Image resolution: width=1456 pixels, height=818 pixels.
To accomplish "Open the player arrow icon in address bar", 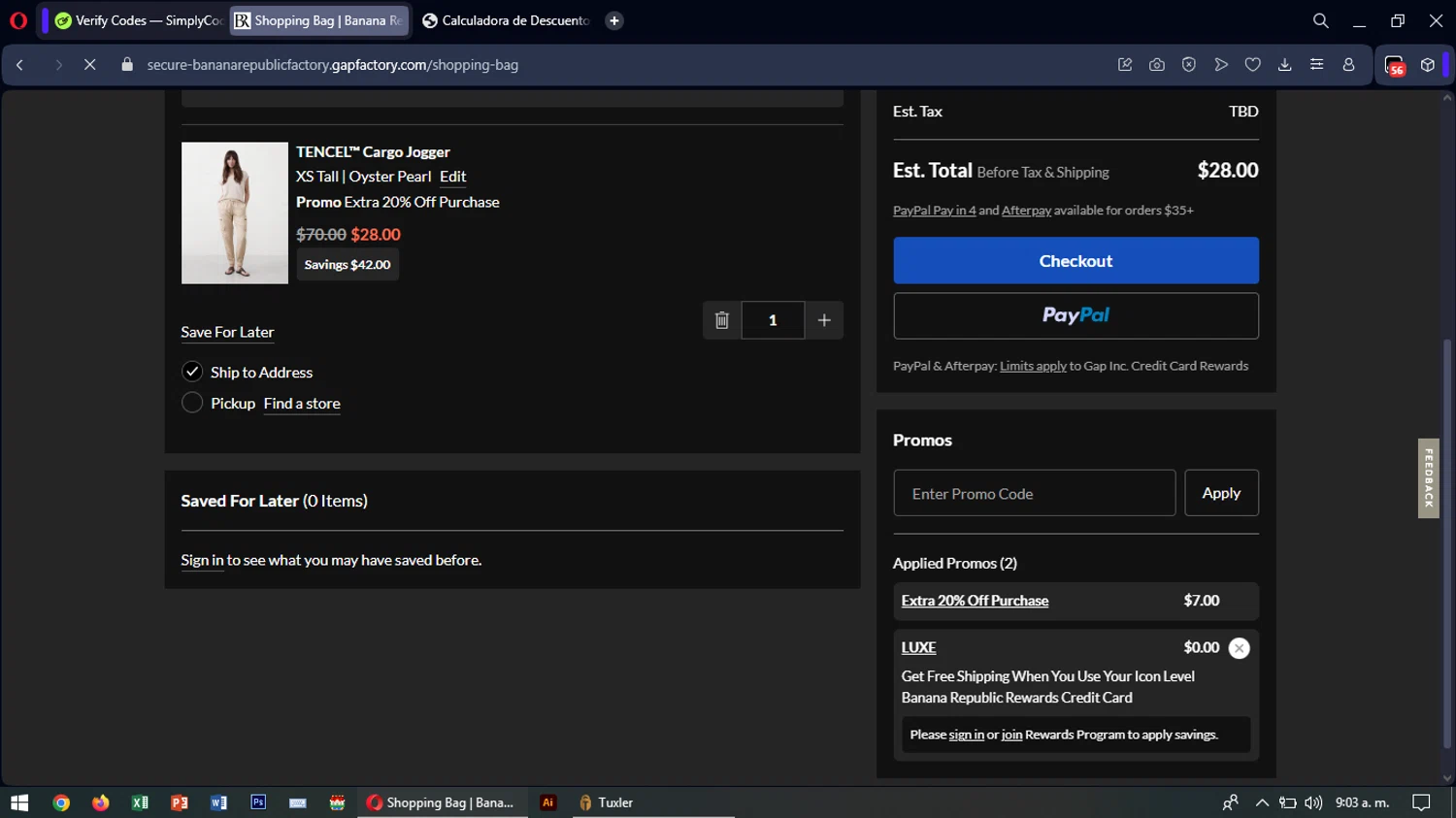I will click(1221, 65).
